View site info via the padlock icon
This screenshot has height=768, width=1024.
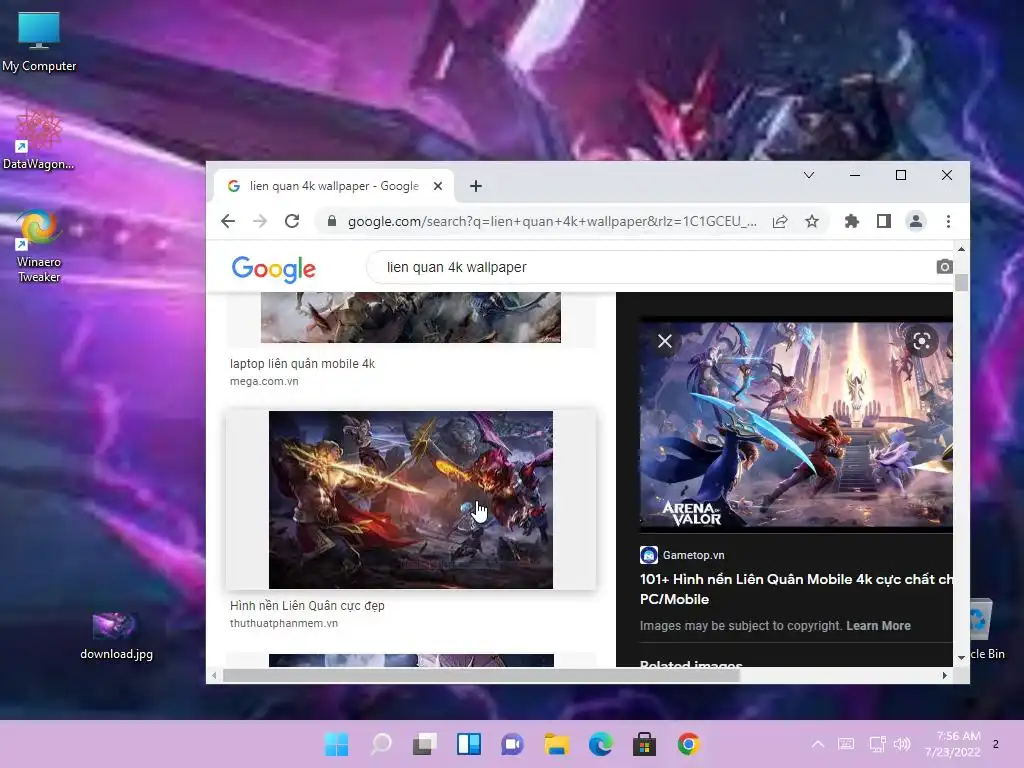332,221
